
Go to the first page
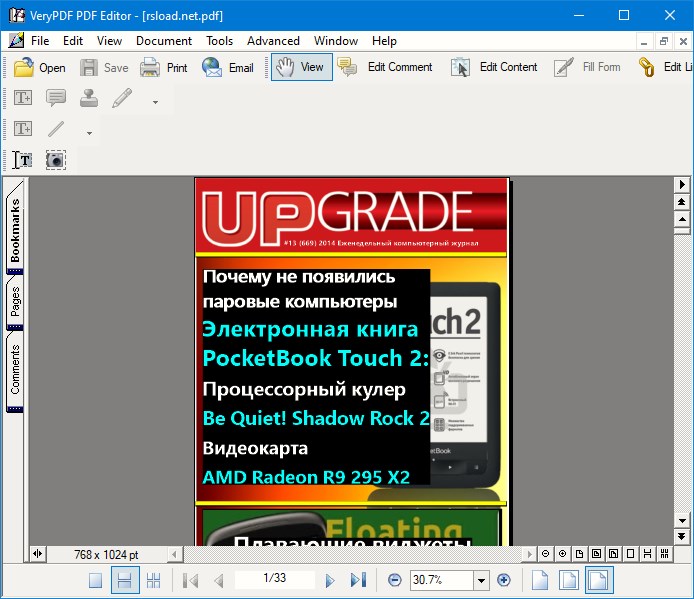pyautogui.click(x=191, y=580)
